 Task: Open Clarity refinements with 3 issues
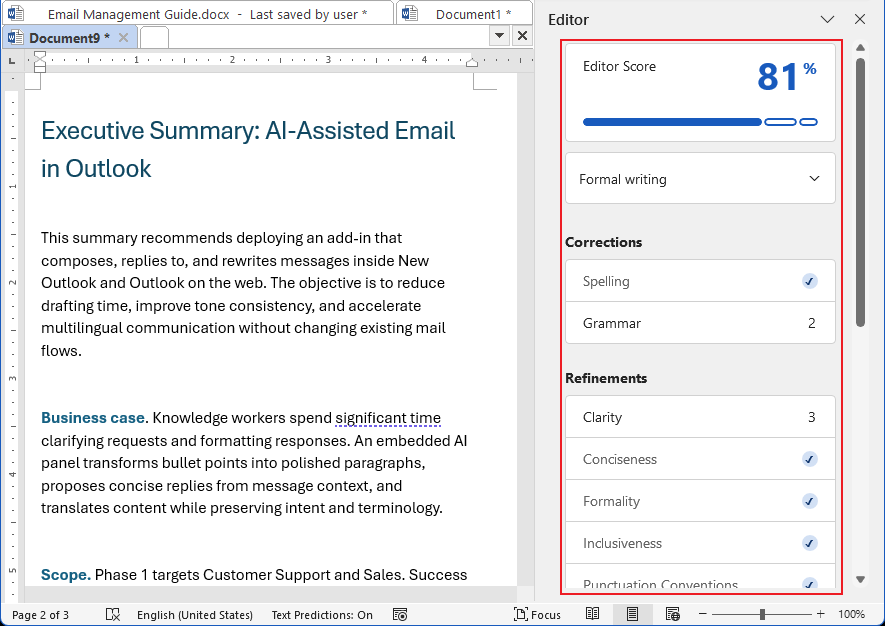[700, 417]
